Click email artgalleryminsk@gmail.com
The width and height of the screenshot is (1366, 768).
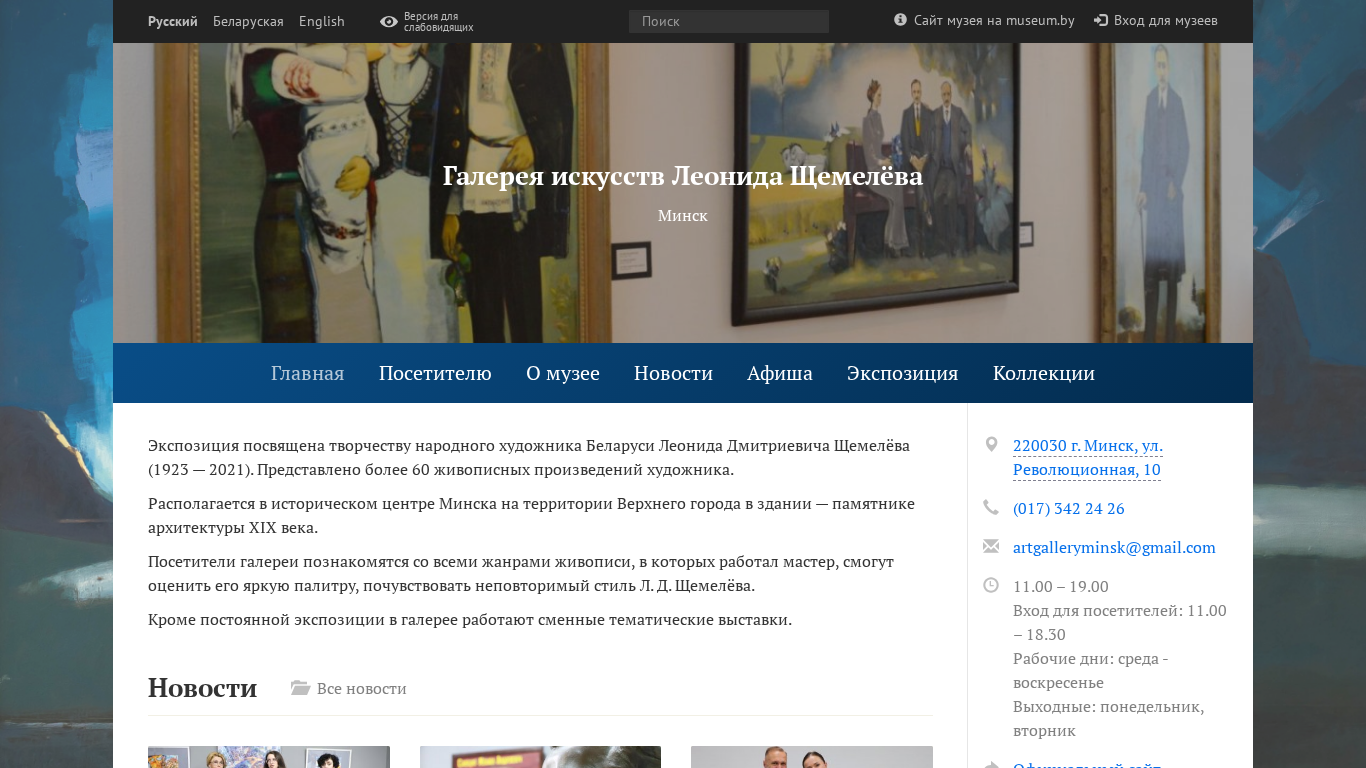point(1114,547)
